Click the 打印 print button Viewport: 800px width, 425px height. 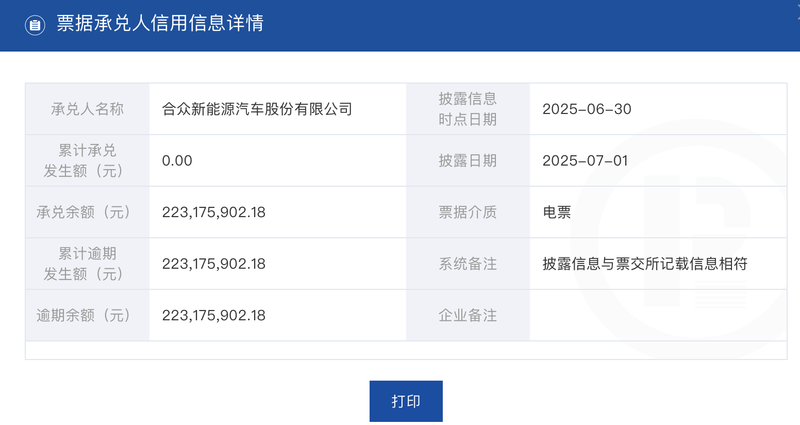406,401
